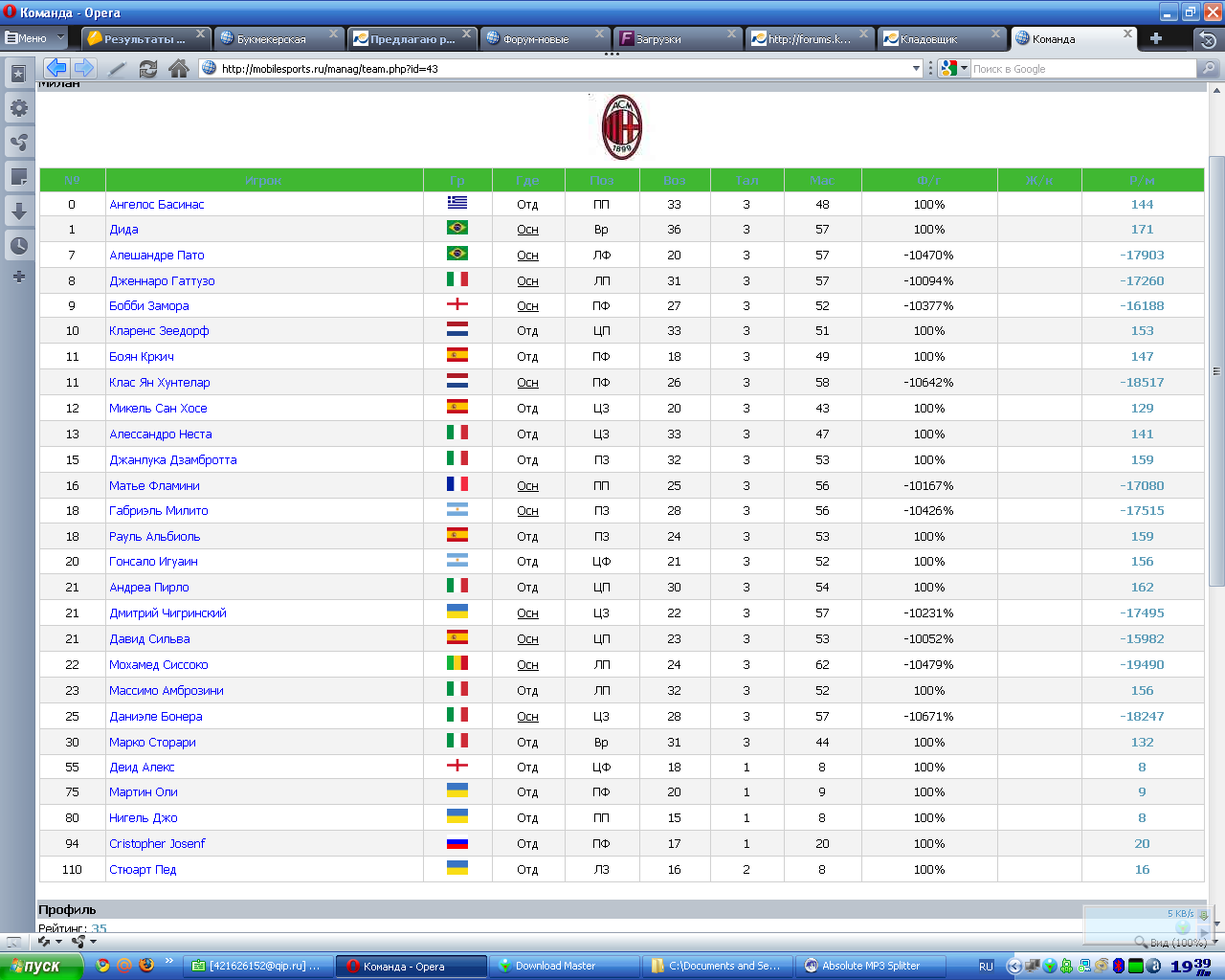The image size is (1225, 980).
Task: Open the Bookmarks panel star icon
Action: point(18,74)
